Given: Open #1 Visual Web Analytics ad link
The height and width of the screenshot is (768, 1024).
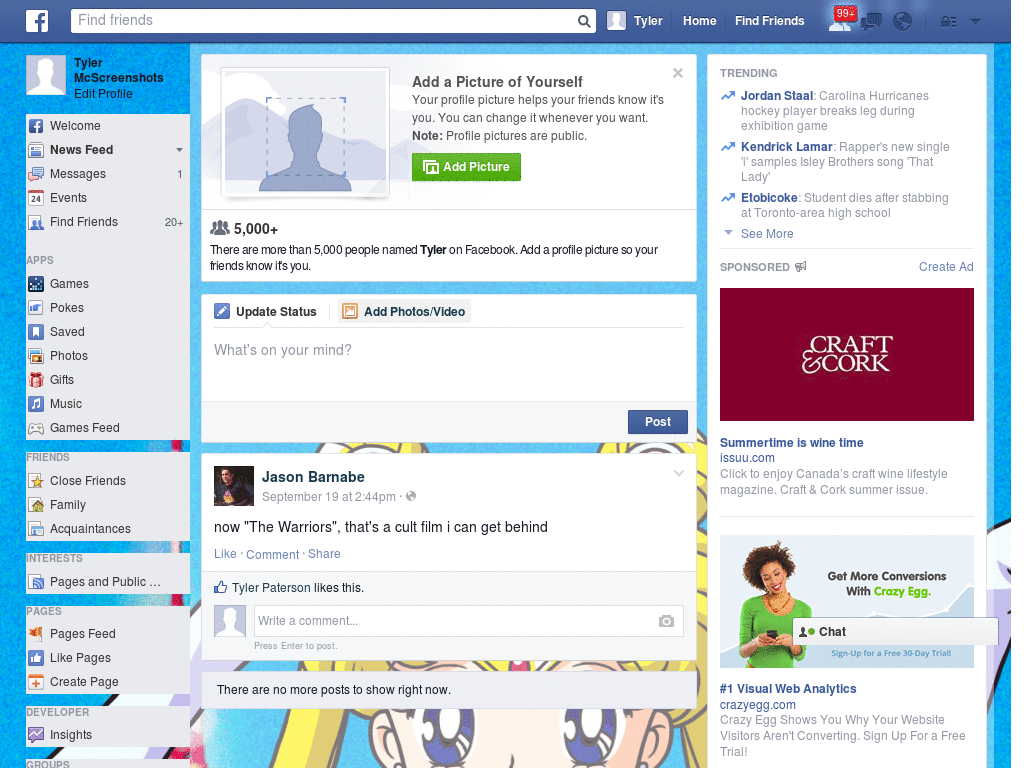Looking at the screenshot, I should point(788,688).
